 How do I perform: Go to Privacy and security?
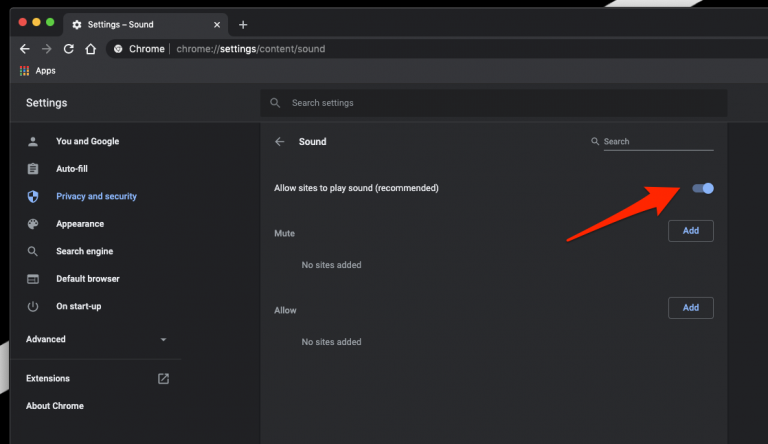pyautogui.click(x=96, y=196)
